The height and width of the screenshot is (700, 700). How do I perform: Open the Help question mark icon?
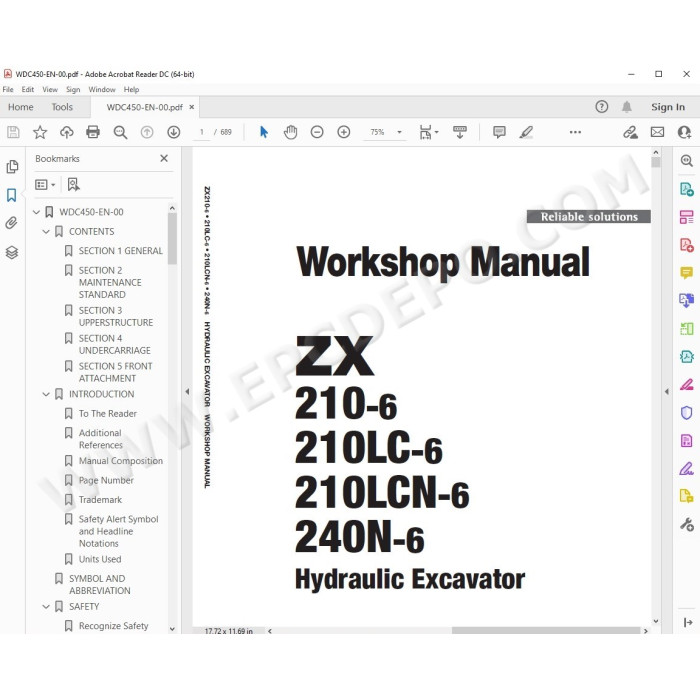point(602,107)
